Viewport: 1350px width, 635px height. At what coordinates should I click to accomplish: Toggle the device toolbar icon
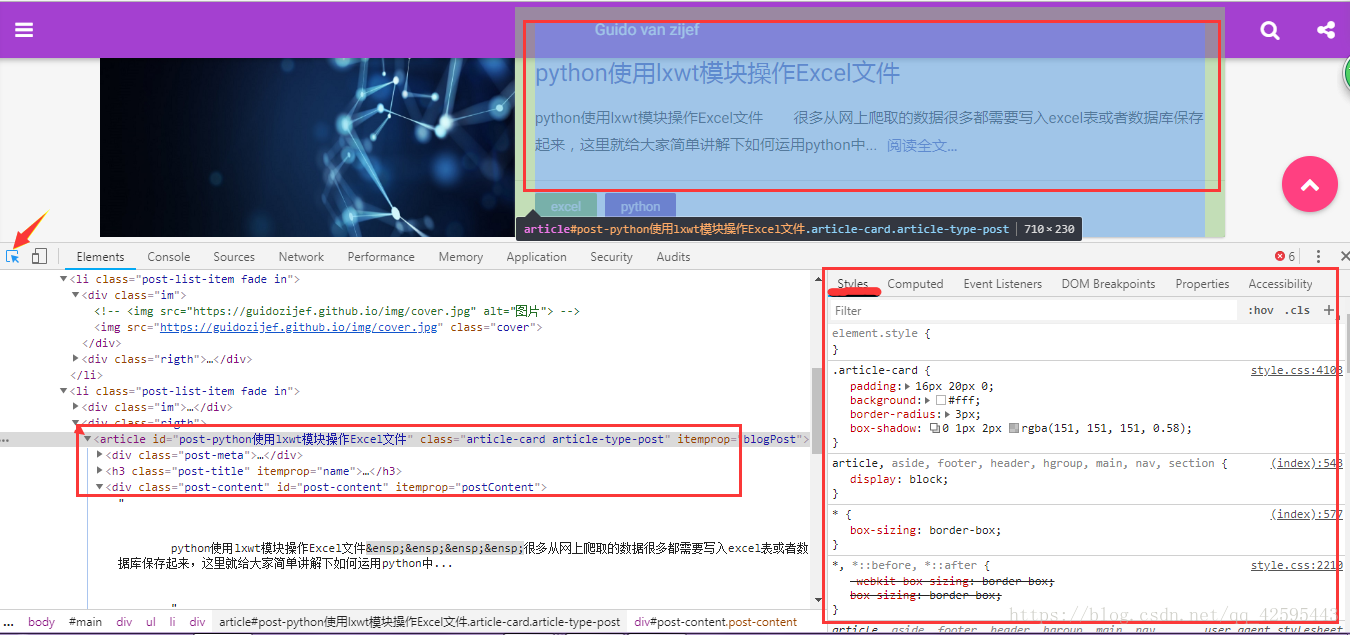click(x=39, y=256)
